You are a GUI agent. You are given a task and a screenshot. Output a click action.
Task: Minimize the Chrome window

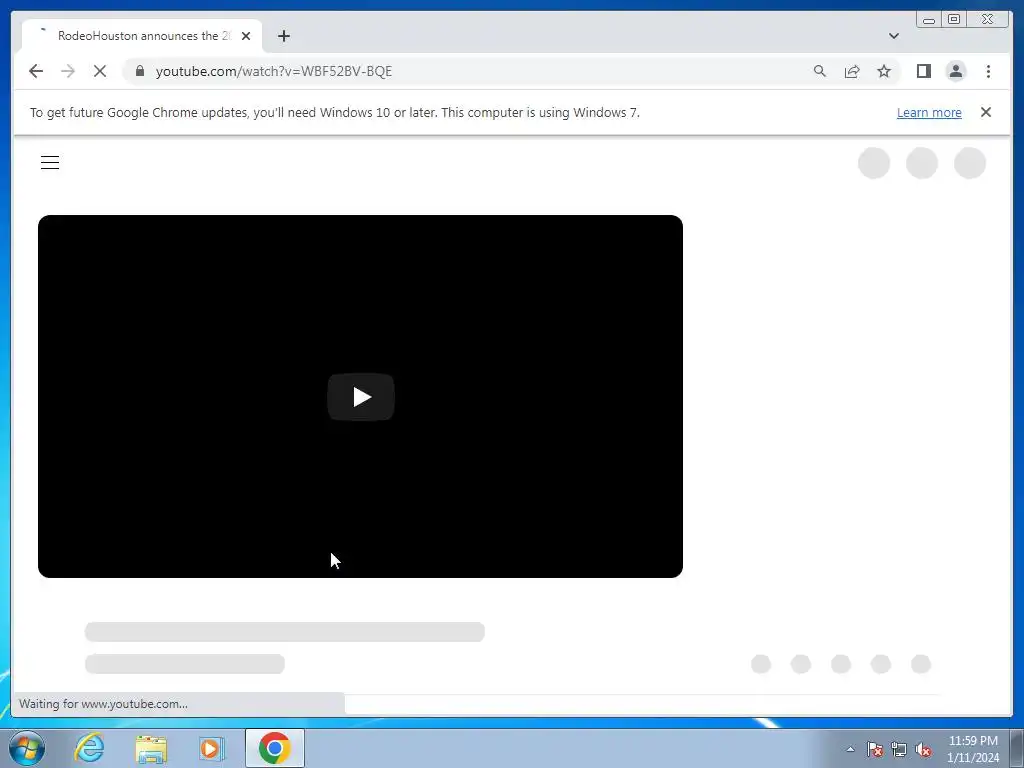(x=928, y=20)
